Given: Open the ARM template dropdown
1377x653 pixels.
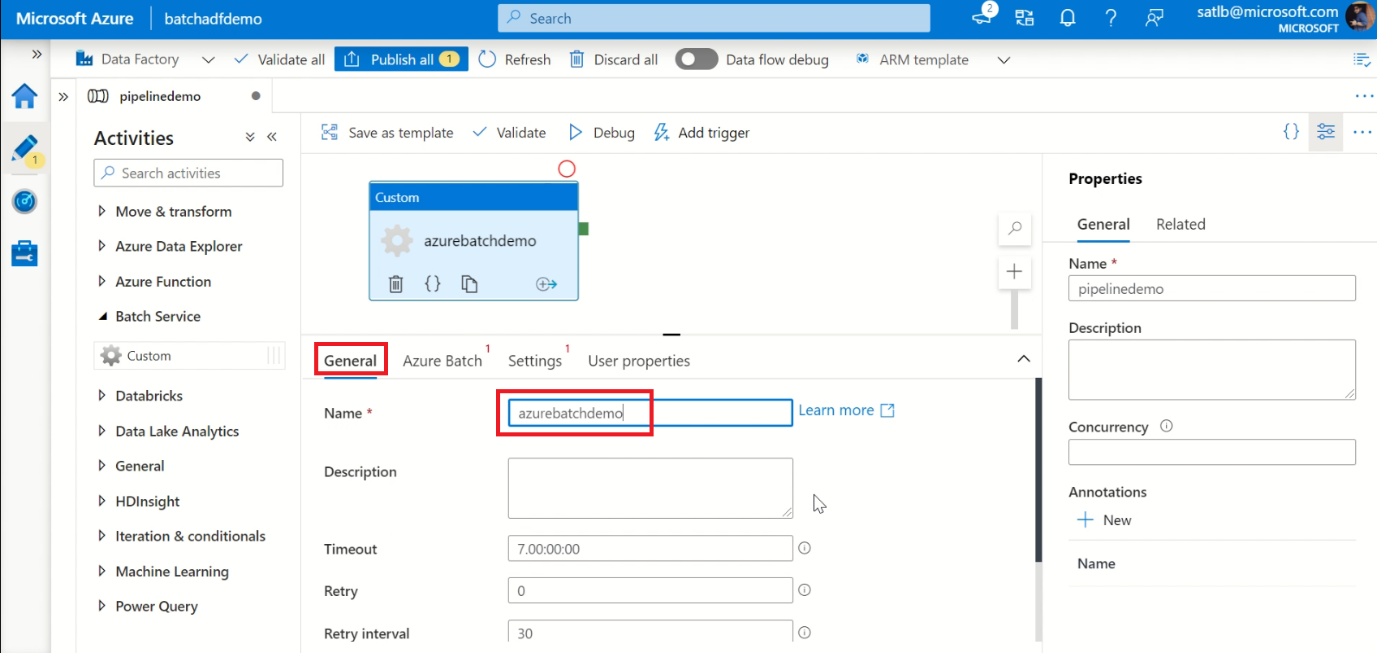Looking at the screenshot, I should point(1003,60).
